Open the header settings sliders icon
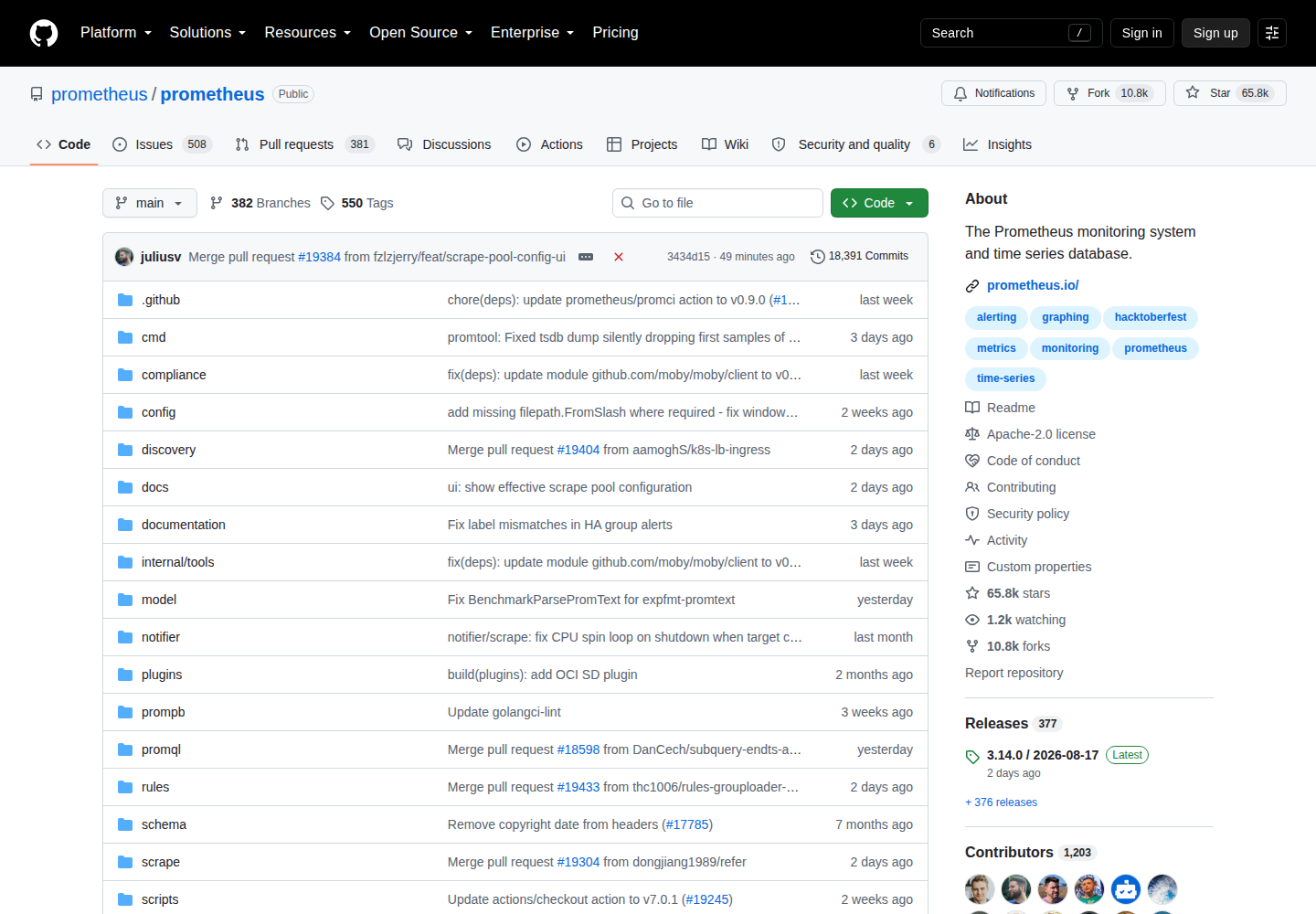The width and height of the screenshot is (1316, 914). point(1272,33)
